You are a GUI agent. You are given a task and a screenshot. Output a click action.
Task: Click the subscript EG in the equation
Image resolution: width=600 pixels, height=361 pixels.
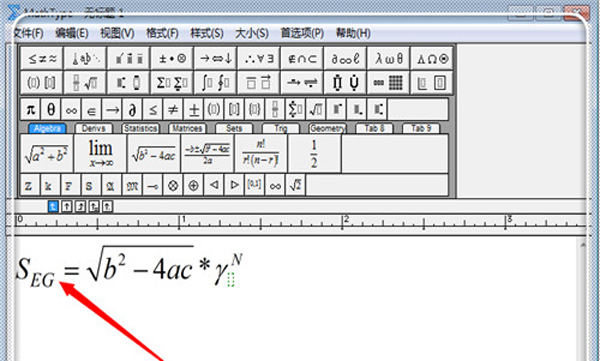click(x=42, y=280)
